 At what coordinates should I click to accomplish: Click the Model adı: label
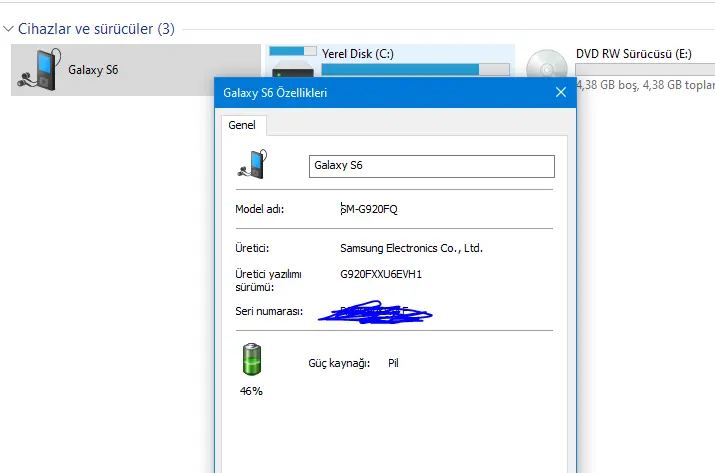[x=259, y=209]
